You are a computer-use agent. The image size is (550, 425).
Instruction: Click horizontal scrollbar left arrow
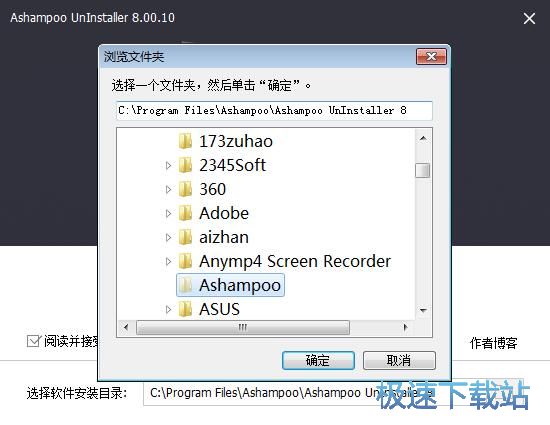(126, 328)
